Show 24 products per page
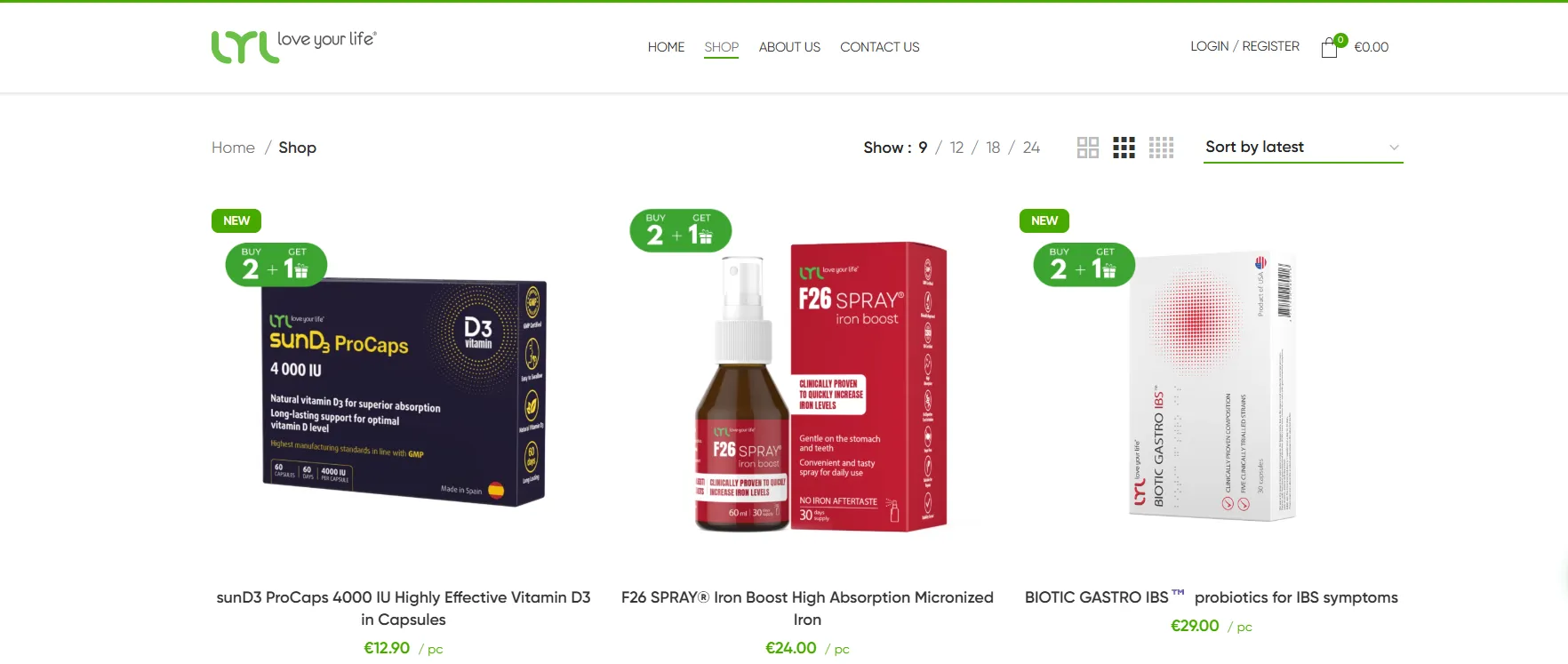 click(x=1031, y=148)
